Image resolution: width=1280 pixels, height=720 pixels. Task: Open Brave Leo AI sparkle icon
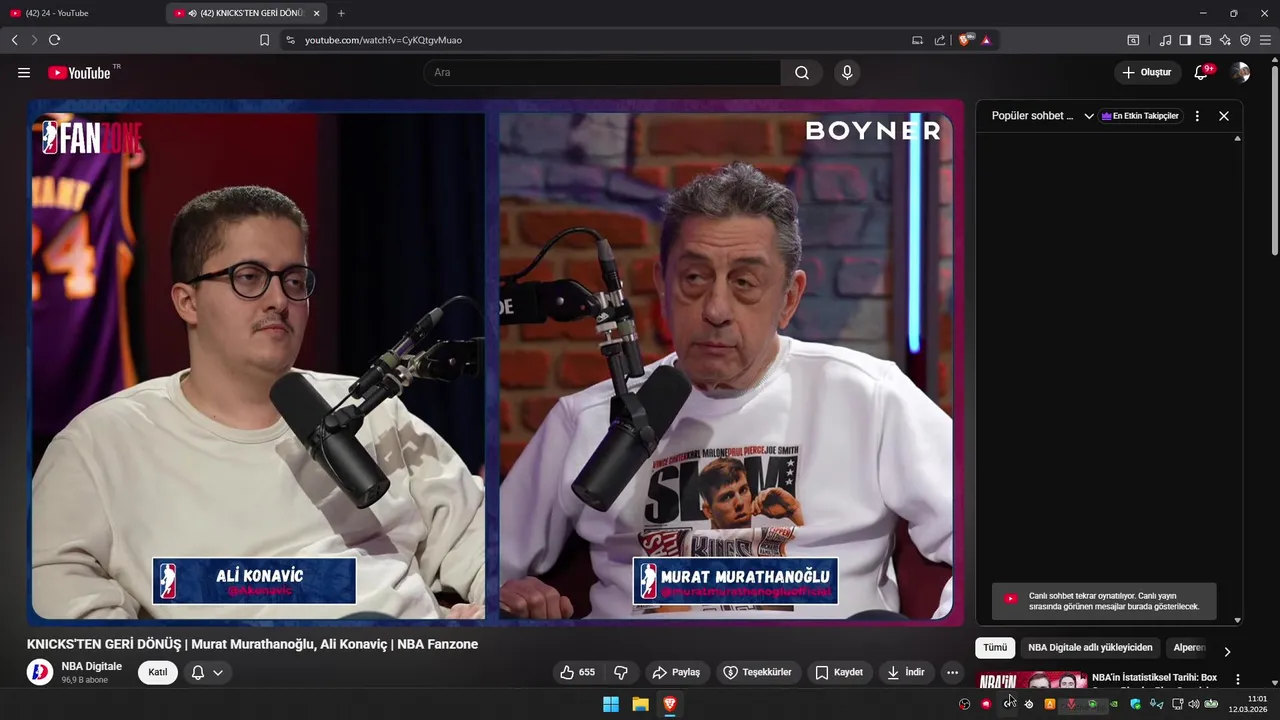point(1225,40)
